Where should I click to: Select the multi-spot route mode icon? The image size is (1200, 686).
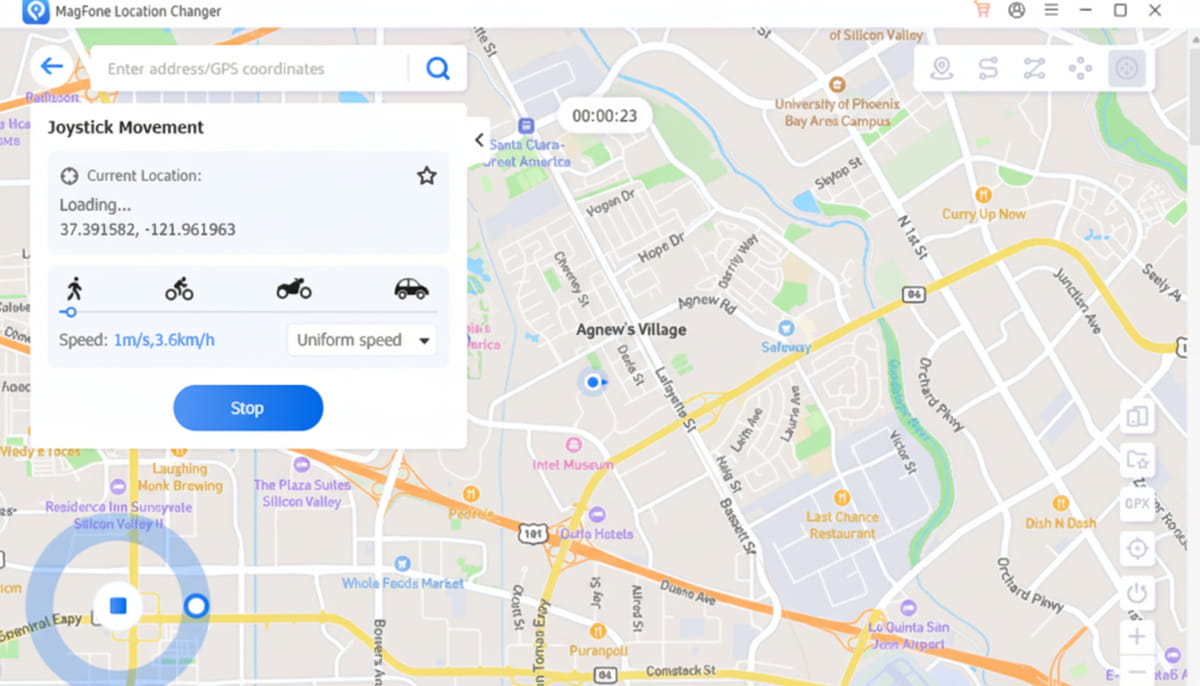tap(1034, 68)
